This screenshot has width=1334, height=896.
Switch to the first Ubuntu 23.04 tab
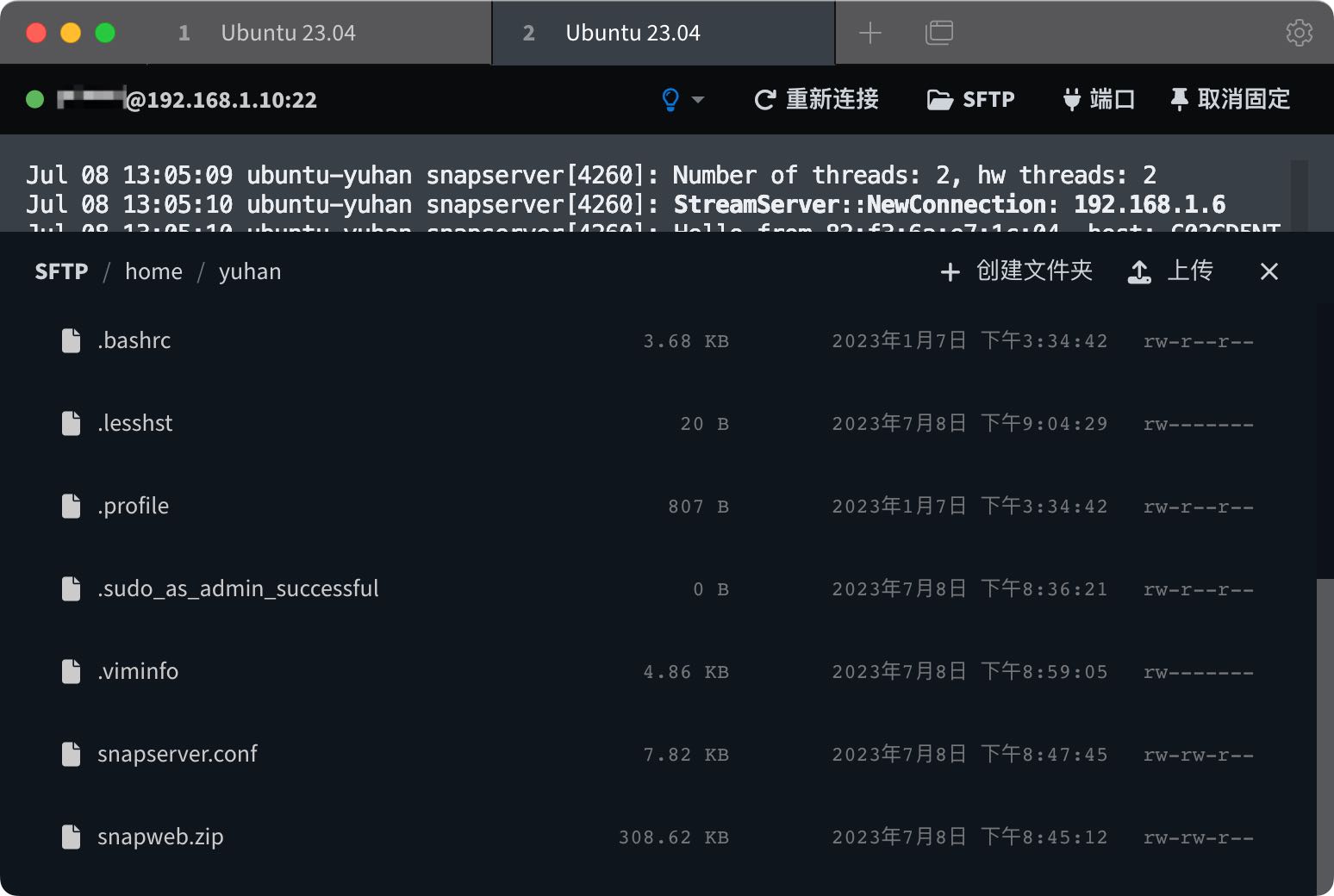(x=288, y=33)
